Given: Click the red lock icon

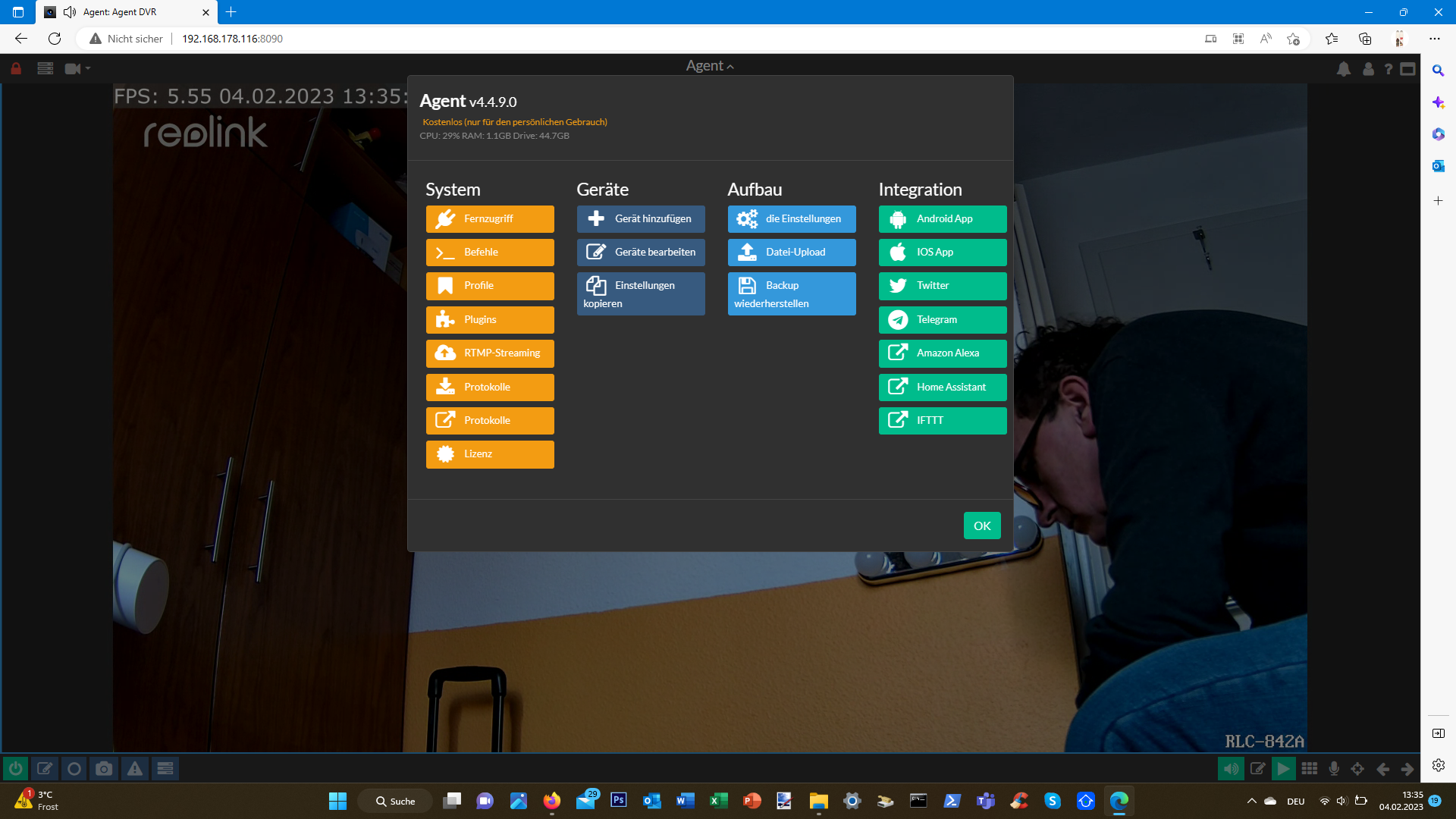Looking at the screenshot, I should click(x=16, y=69).
